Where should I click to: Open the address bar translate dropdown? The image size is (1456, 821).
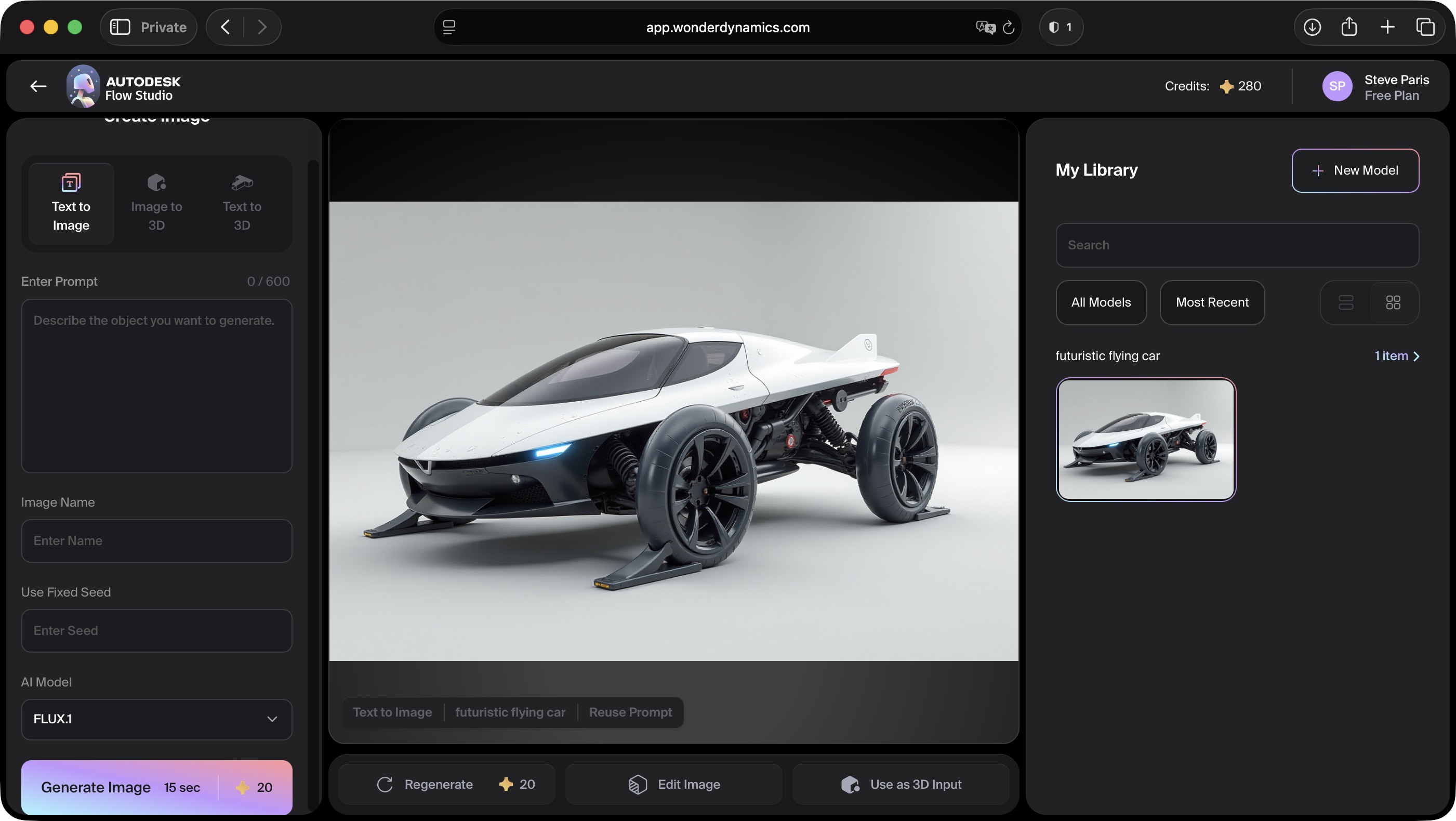[x=985, y=27]
